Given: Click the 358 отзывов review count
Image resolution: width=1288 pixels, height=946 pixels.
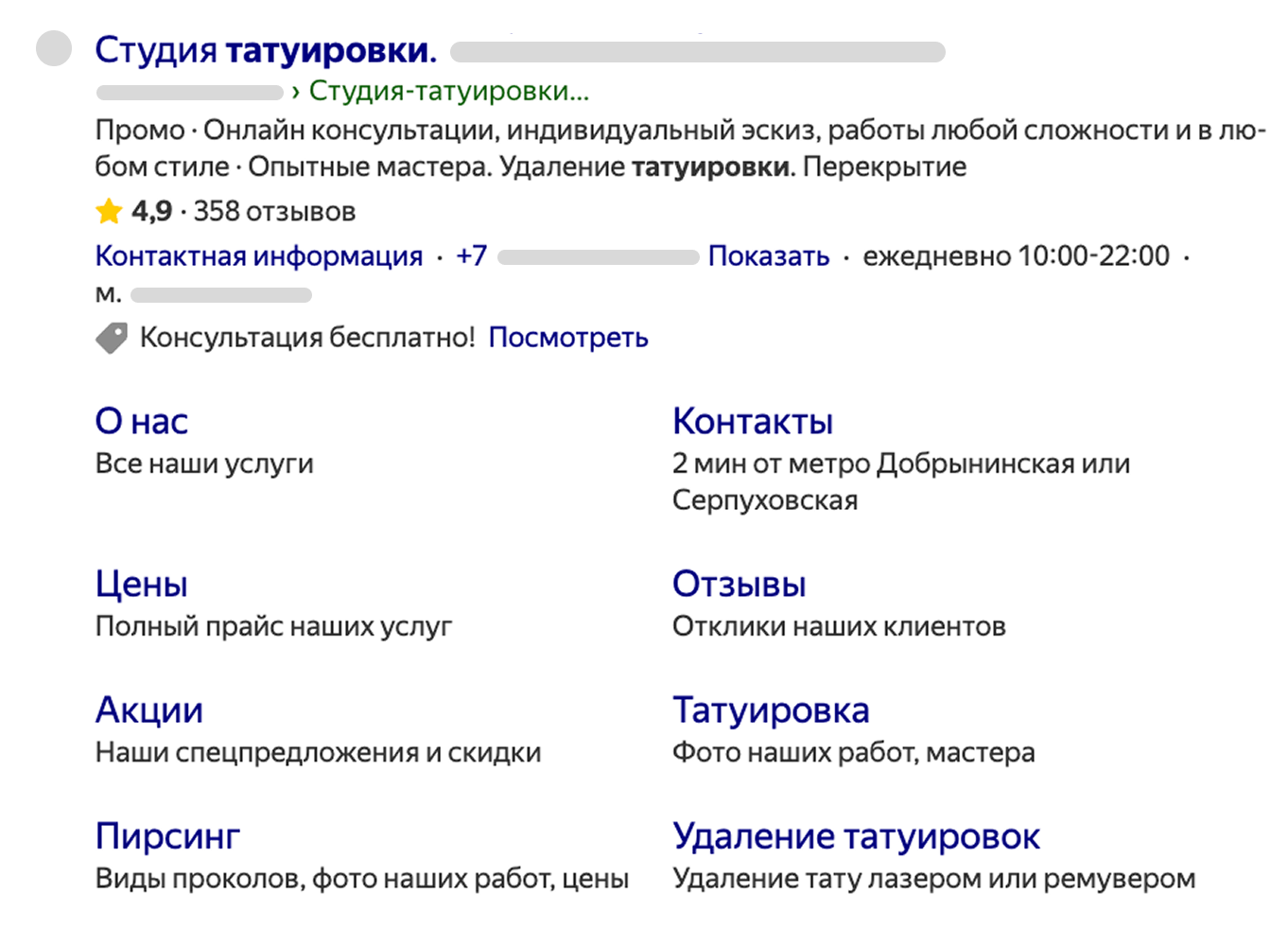Looking at the screenshot, I should click(x=273, y=211).
